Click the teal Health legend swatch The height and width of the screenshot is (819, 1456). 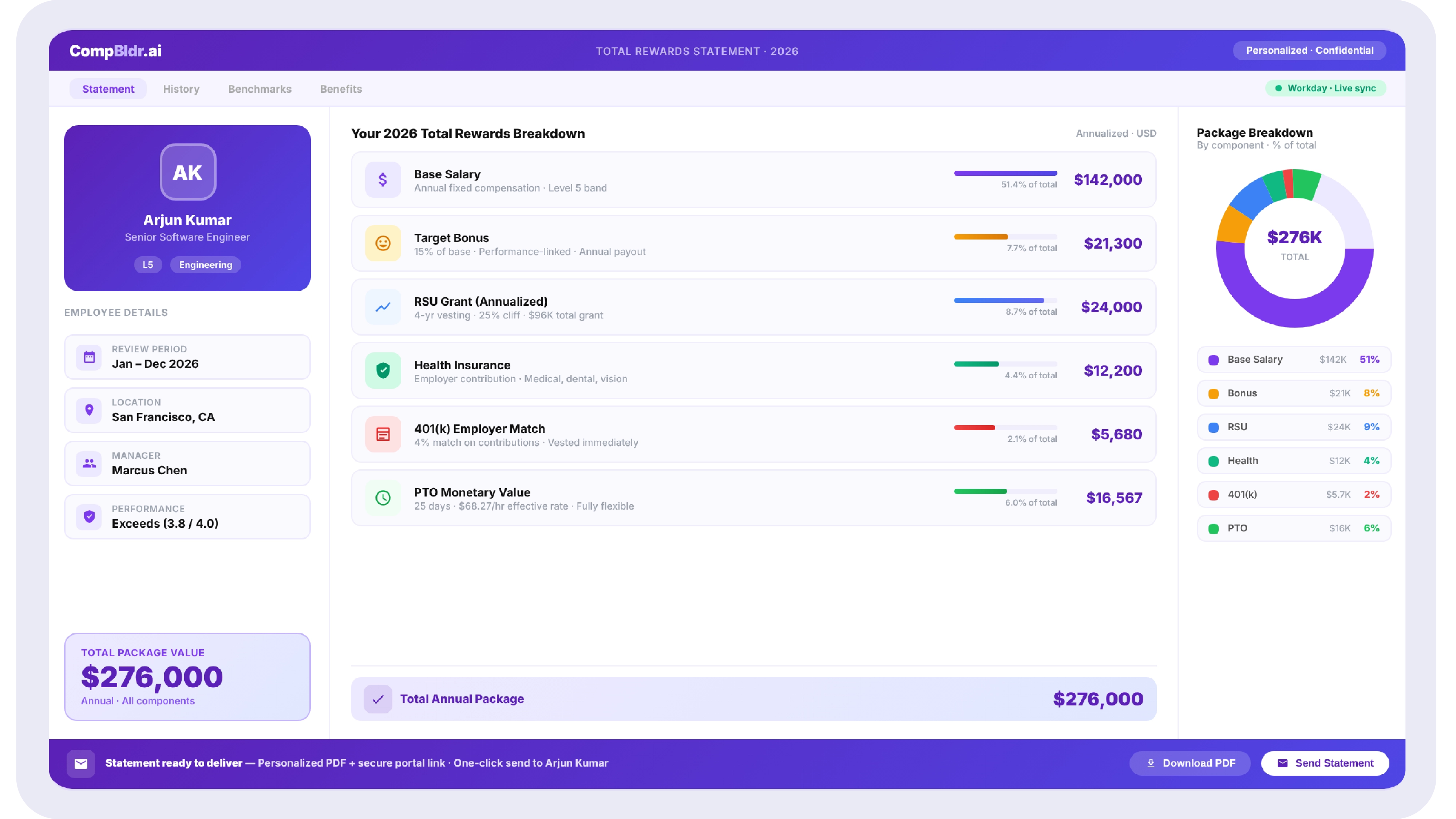click(1213, 461)
